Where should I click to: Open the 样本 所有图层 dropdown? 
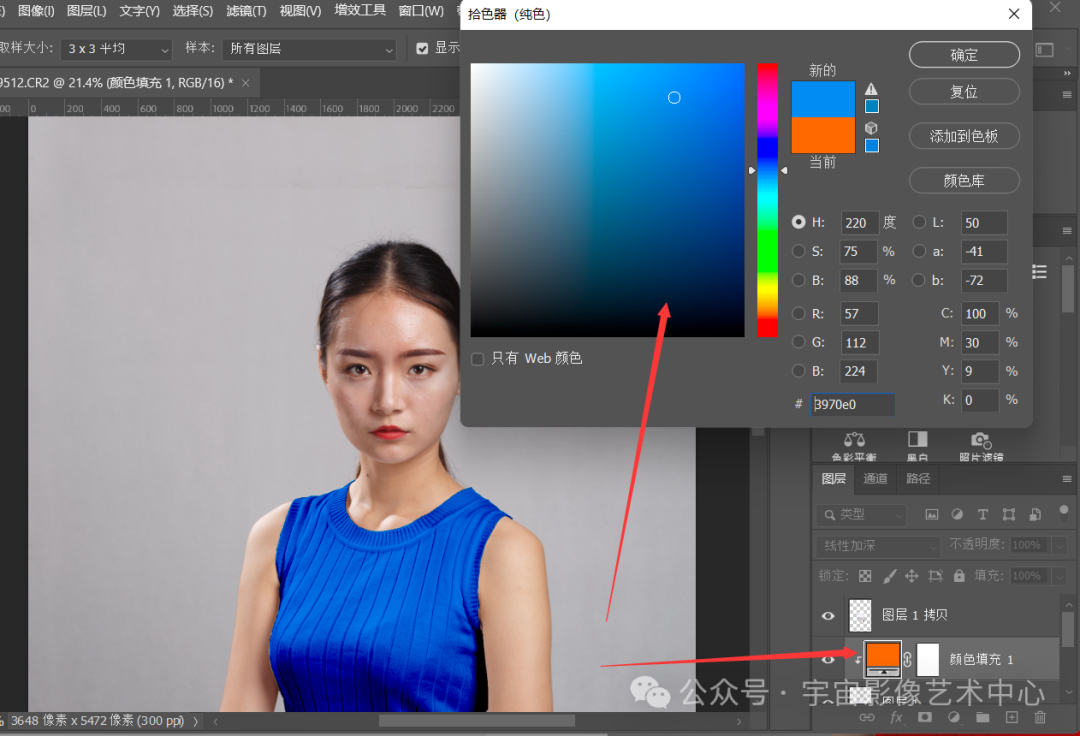(x=309, y=49)
